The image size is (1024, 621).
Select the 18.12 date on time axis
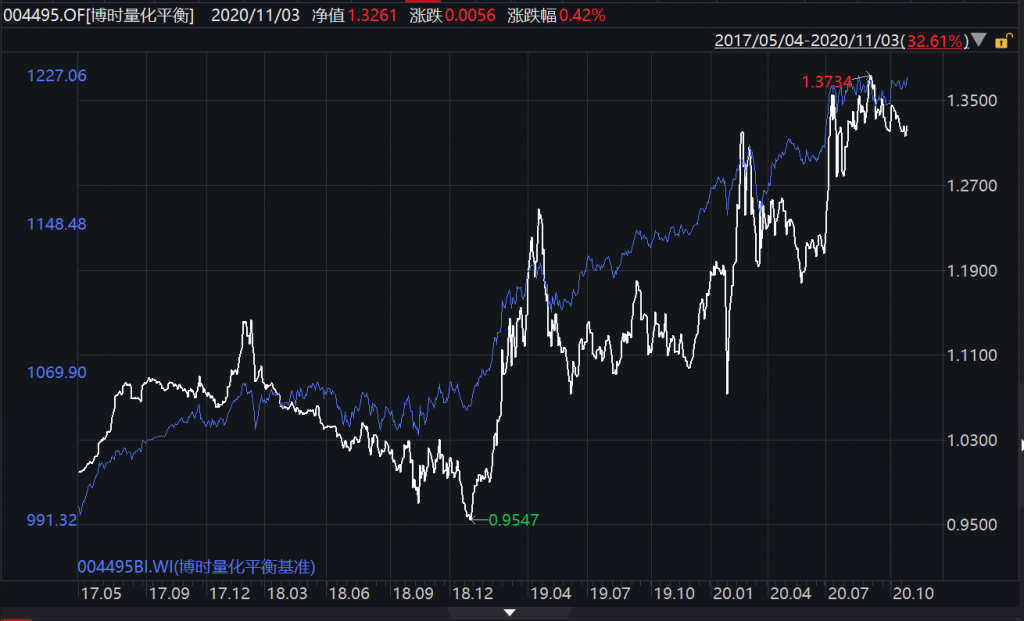coord(472,593)
